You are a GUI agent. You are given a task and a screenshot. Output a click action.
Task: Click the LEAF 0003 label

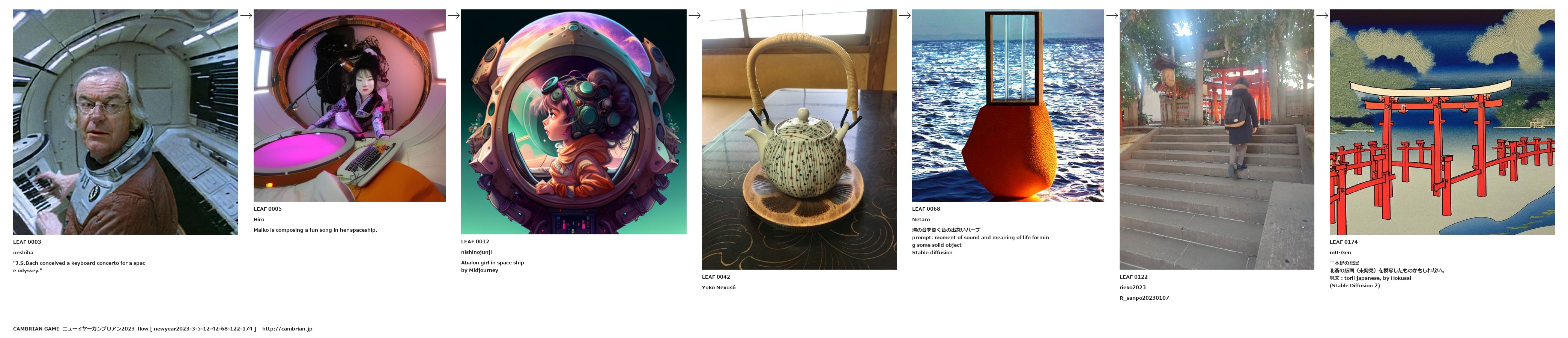(27, 242)
